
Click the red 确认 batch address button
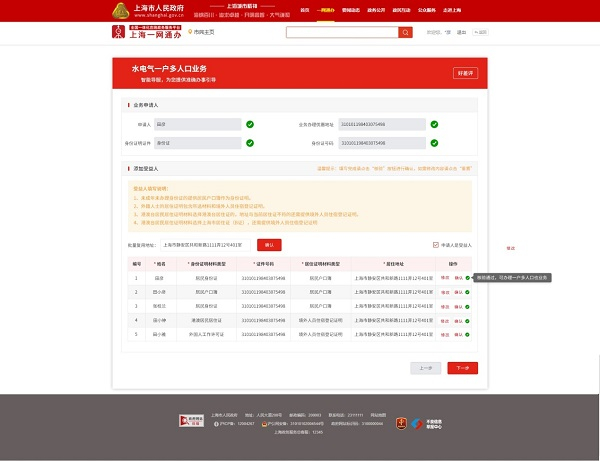coord(269,245)
